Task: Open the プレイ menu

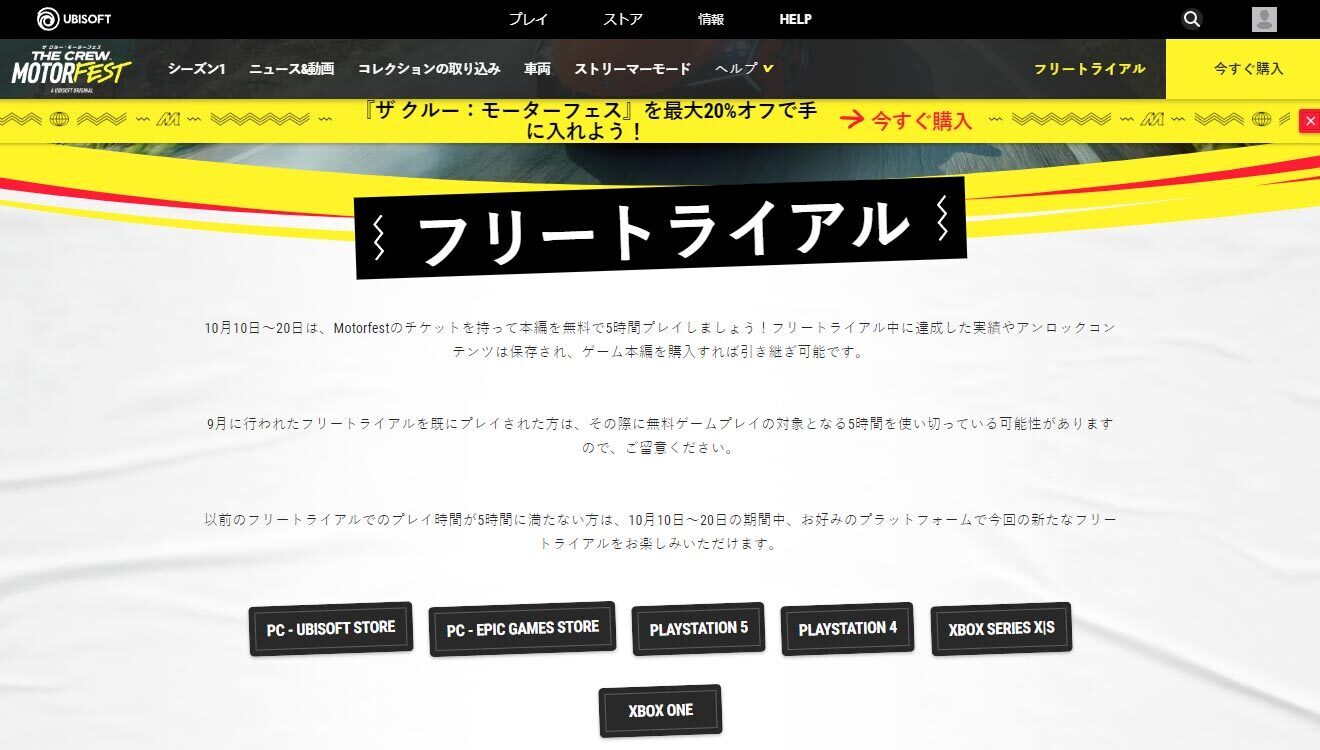Action: (x=528, y=19)
